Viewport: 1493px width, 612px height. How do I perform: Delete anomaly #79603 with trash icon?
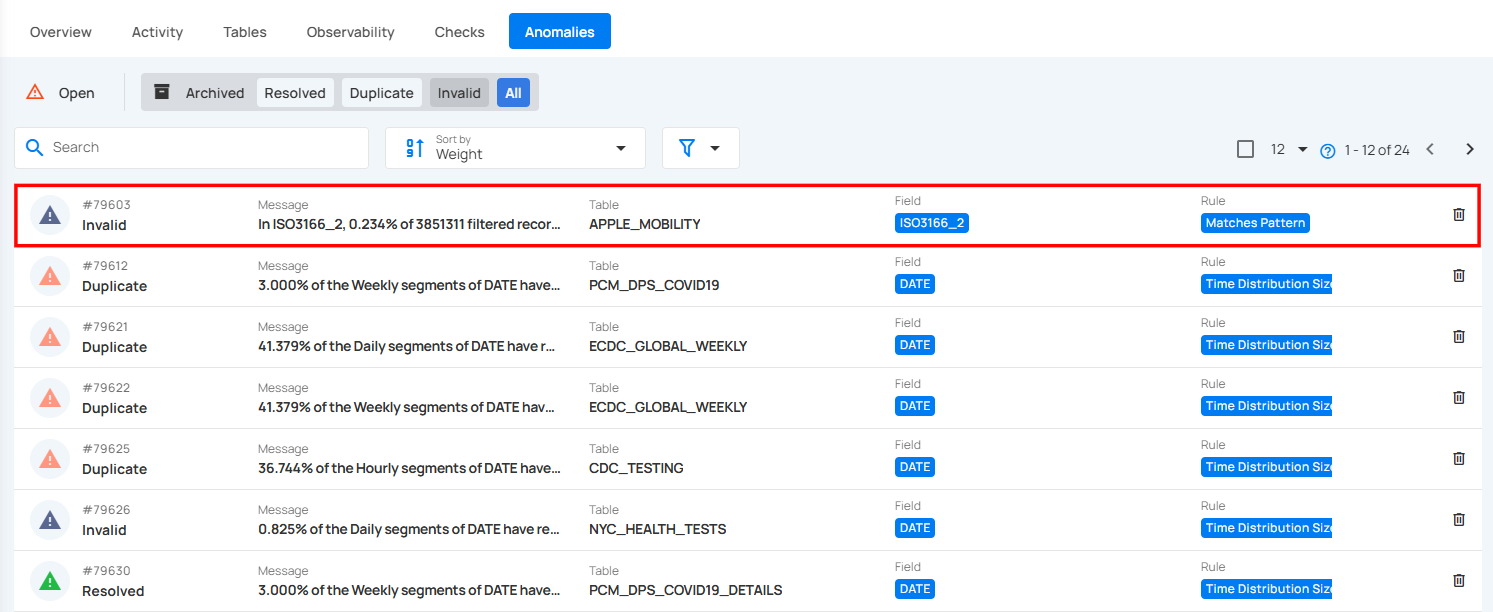point(1458,214)
